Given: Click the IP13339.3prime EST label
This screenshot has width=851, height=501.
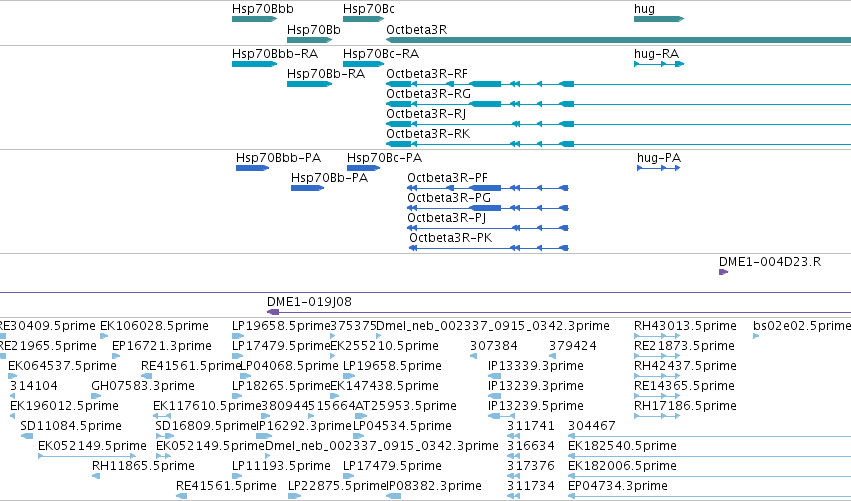Looking at the screenshot, I should (x=536, y=366).
